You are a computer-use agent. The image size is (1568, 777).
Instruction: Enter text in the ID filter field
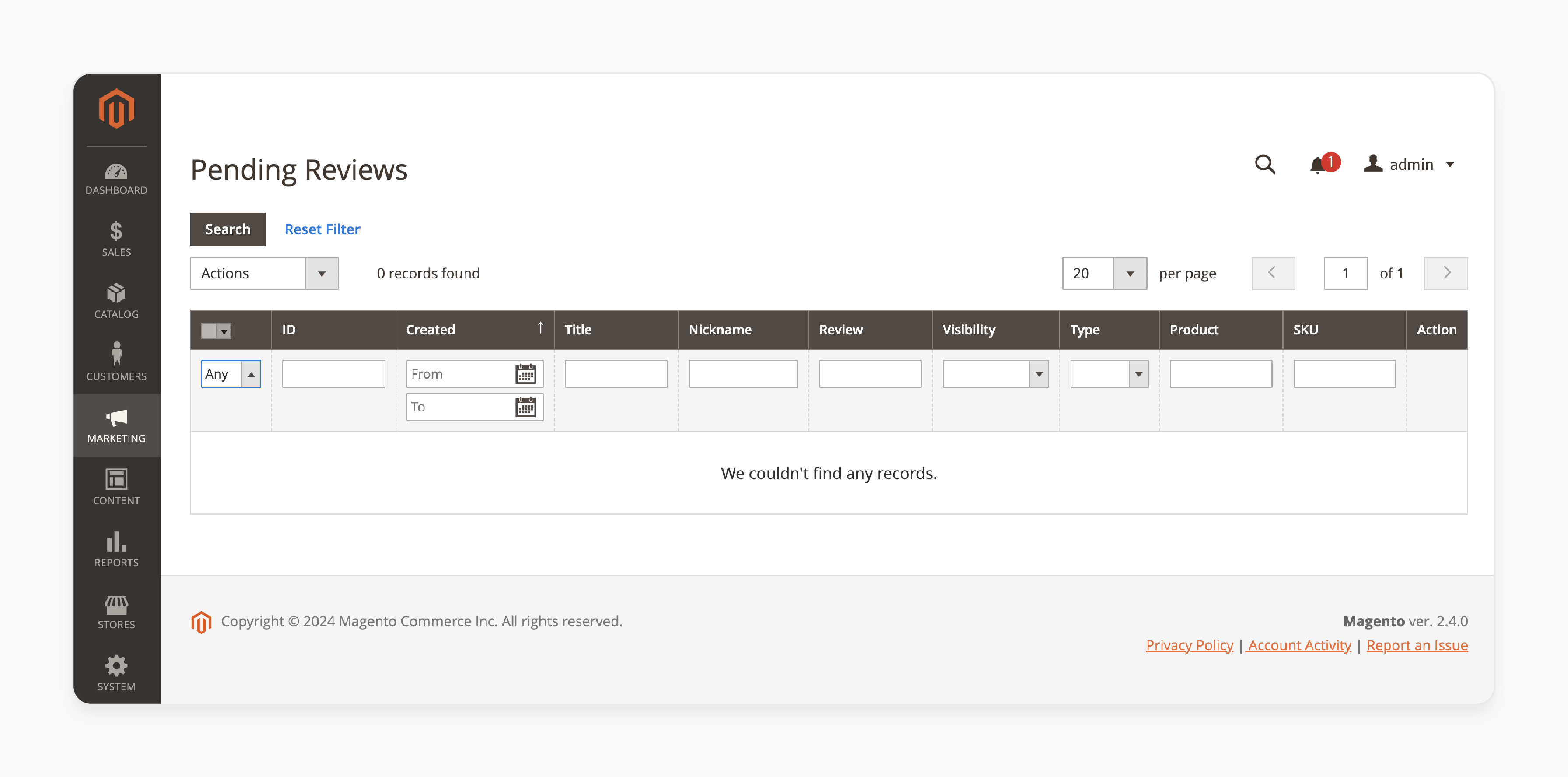click(x=333, y=373)
